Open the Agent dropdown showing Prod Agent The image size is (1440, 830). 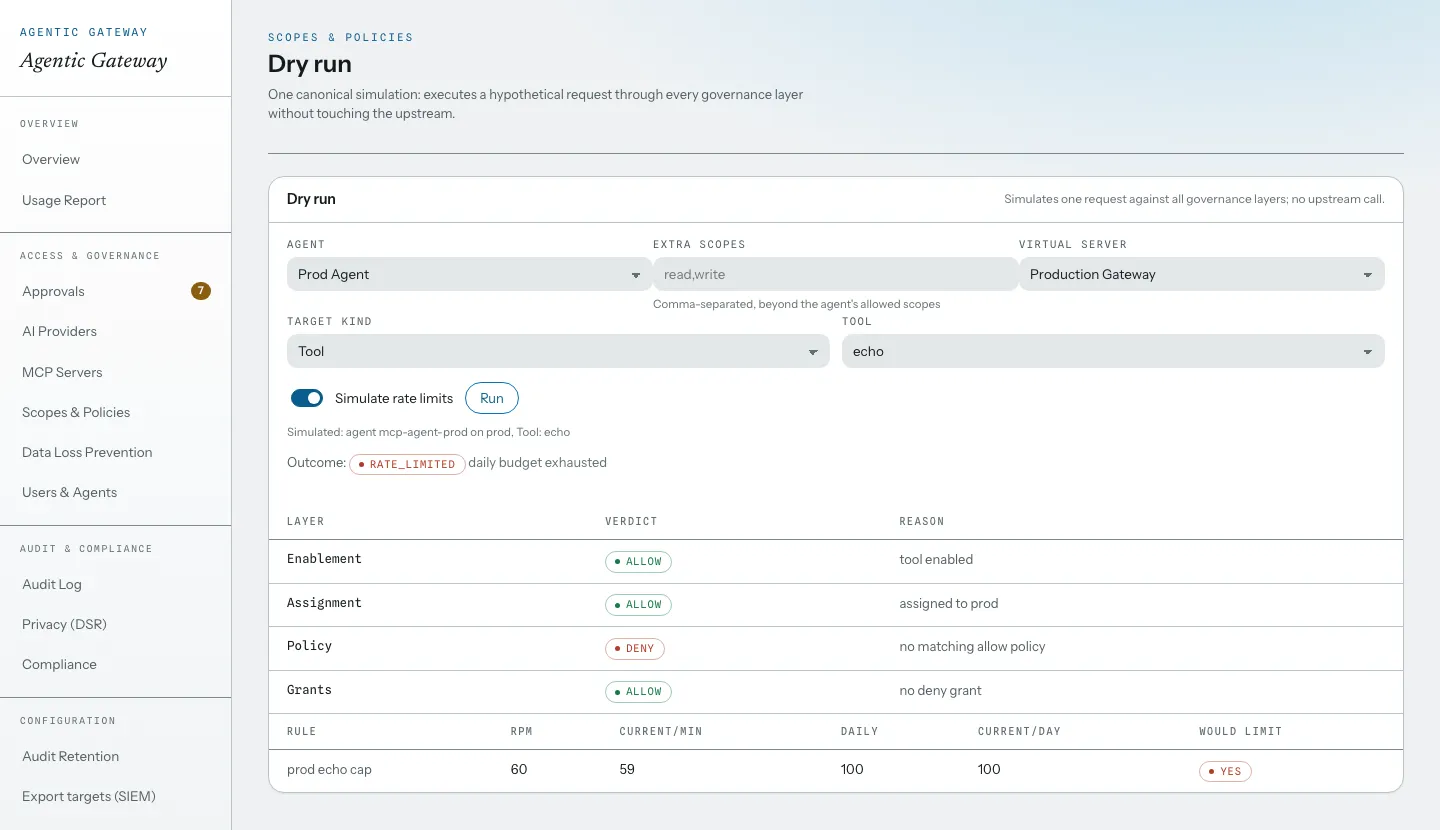pyautogui.click(x=469, y=274)
